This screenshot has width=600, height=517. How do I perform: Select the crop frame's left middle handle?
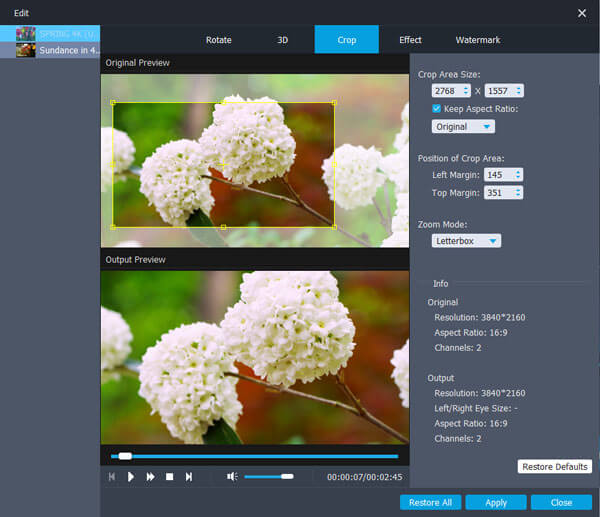(x=112, y=165)
